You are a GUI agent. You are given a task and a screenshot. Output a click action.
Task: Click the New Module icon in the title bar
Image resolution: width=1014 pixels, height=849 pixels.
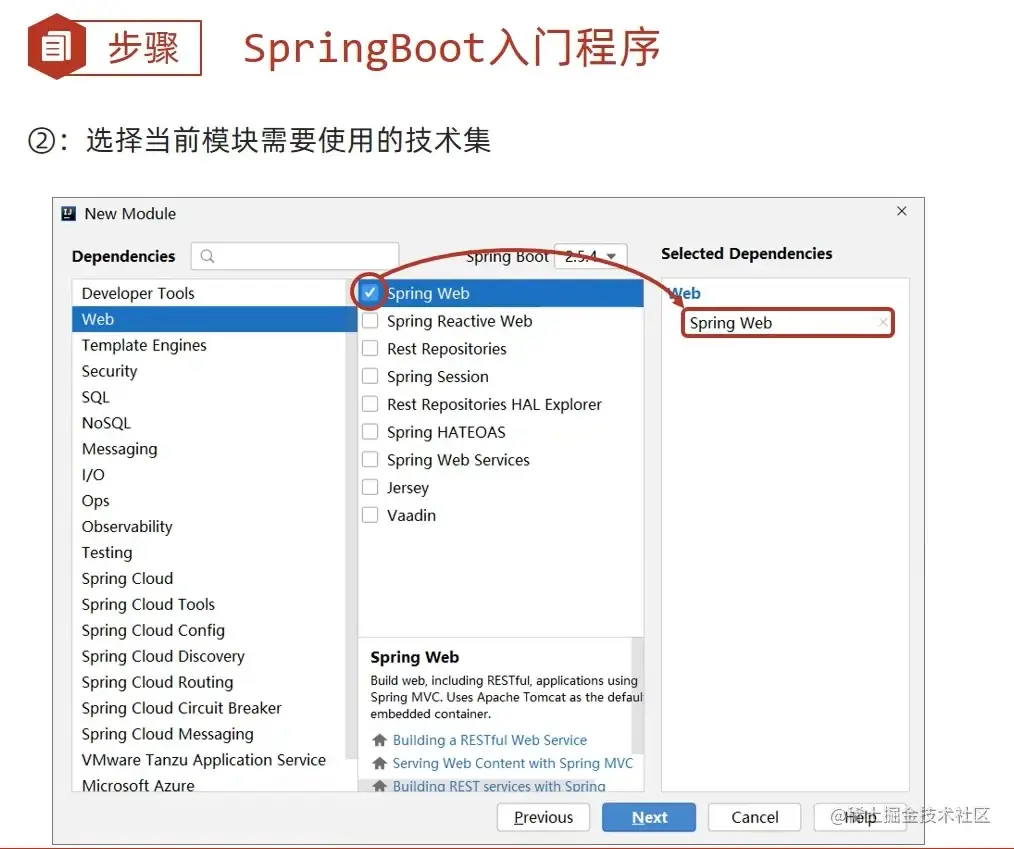(68, 212)
